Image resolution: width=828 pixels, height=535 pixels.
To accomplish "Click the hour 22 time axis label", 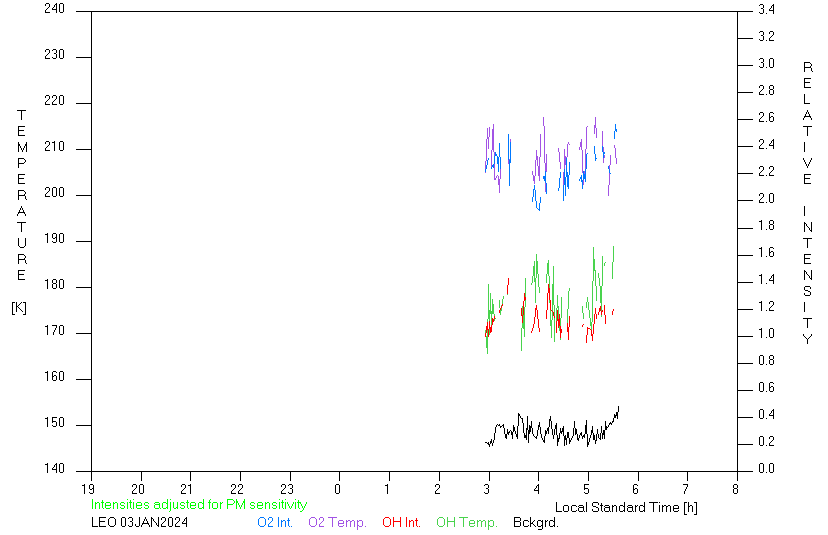I will tap(237, 489).
